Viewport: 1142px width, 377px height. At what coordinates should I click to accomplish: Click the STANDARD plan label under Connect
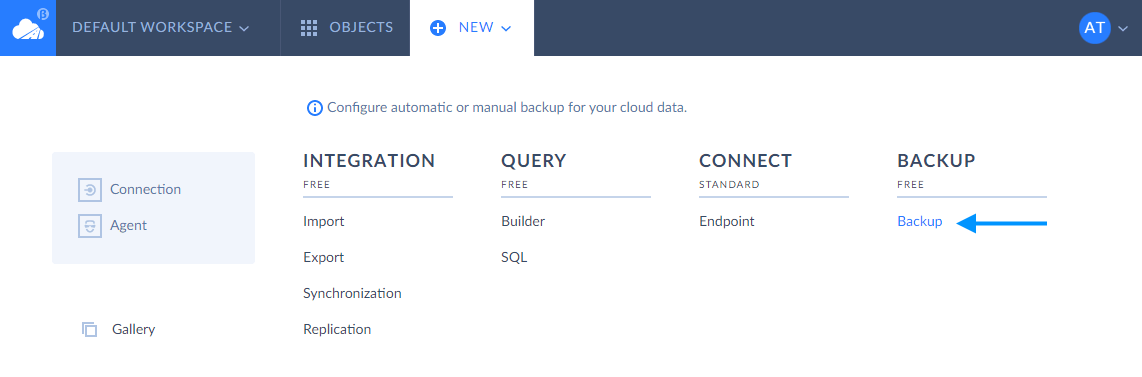(729, 185)
